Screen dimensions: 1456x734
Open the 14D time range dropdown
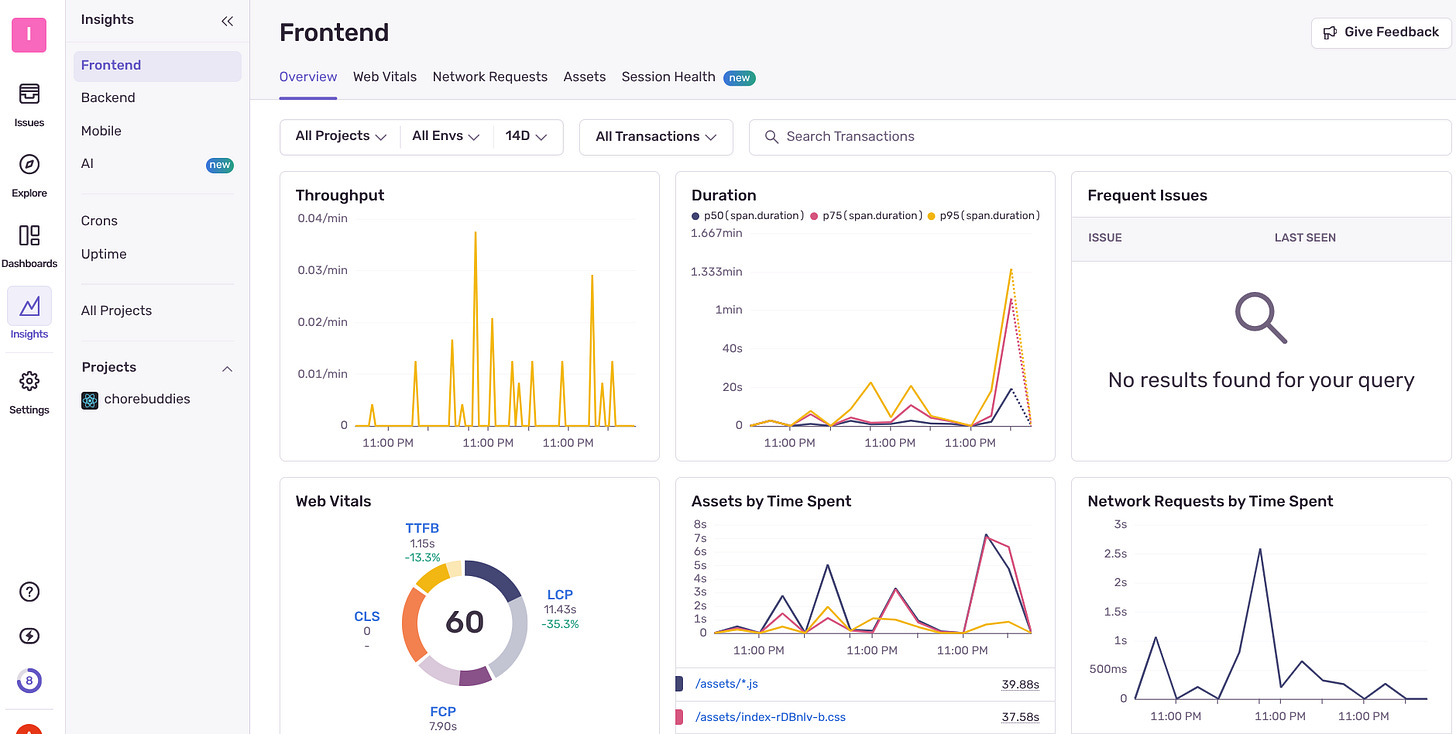[x=526, y=136]
